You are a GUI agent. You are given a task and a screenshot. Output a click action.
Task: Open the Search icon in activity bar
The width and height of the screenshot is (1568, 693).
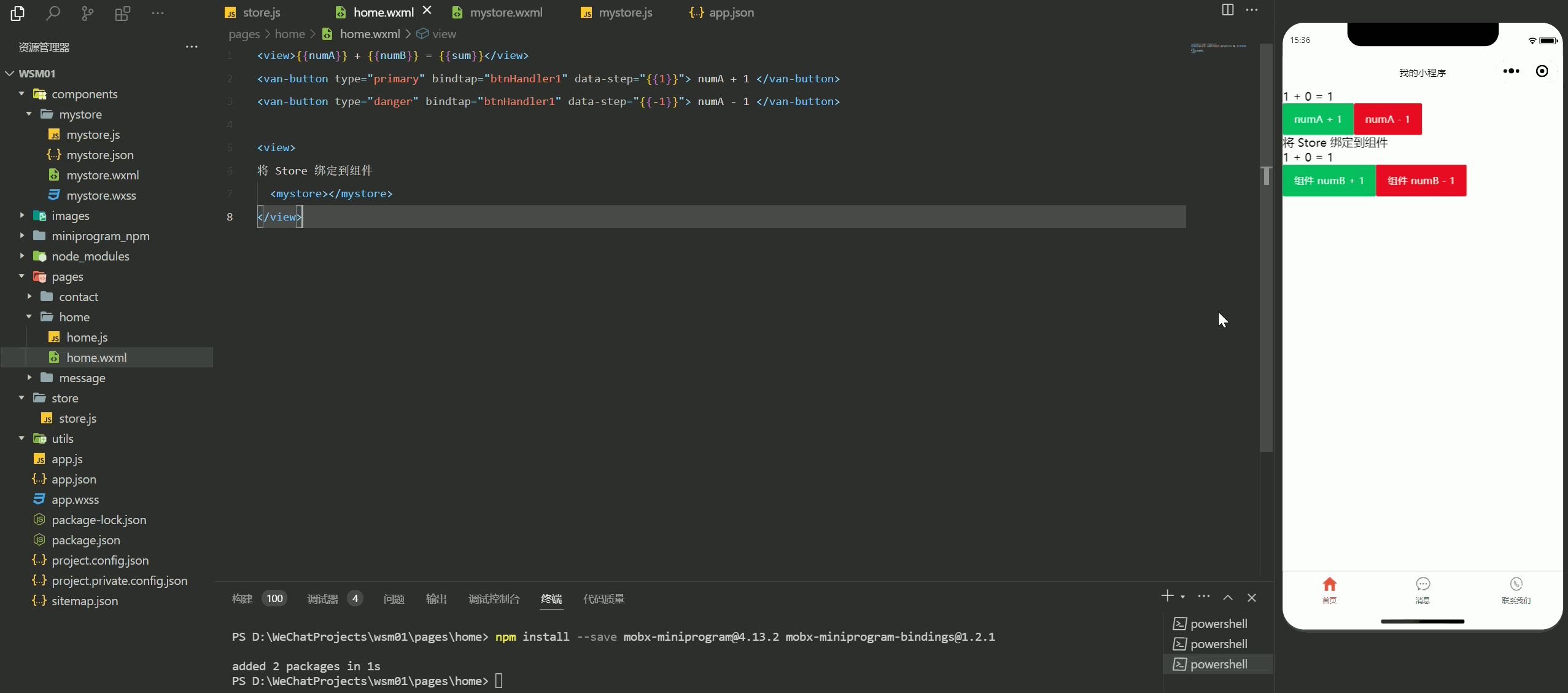[53, 13]
